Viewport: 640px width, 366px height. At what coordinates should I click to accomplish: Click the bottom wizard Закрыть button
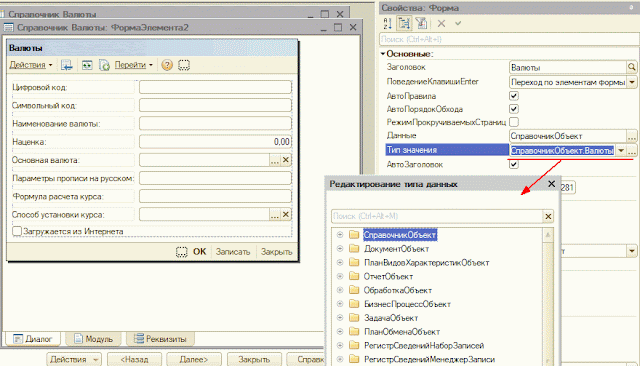tap(254, 359)
